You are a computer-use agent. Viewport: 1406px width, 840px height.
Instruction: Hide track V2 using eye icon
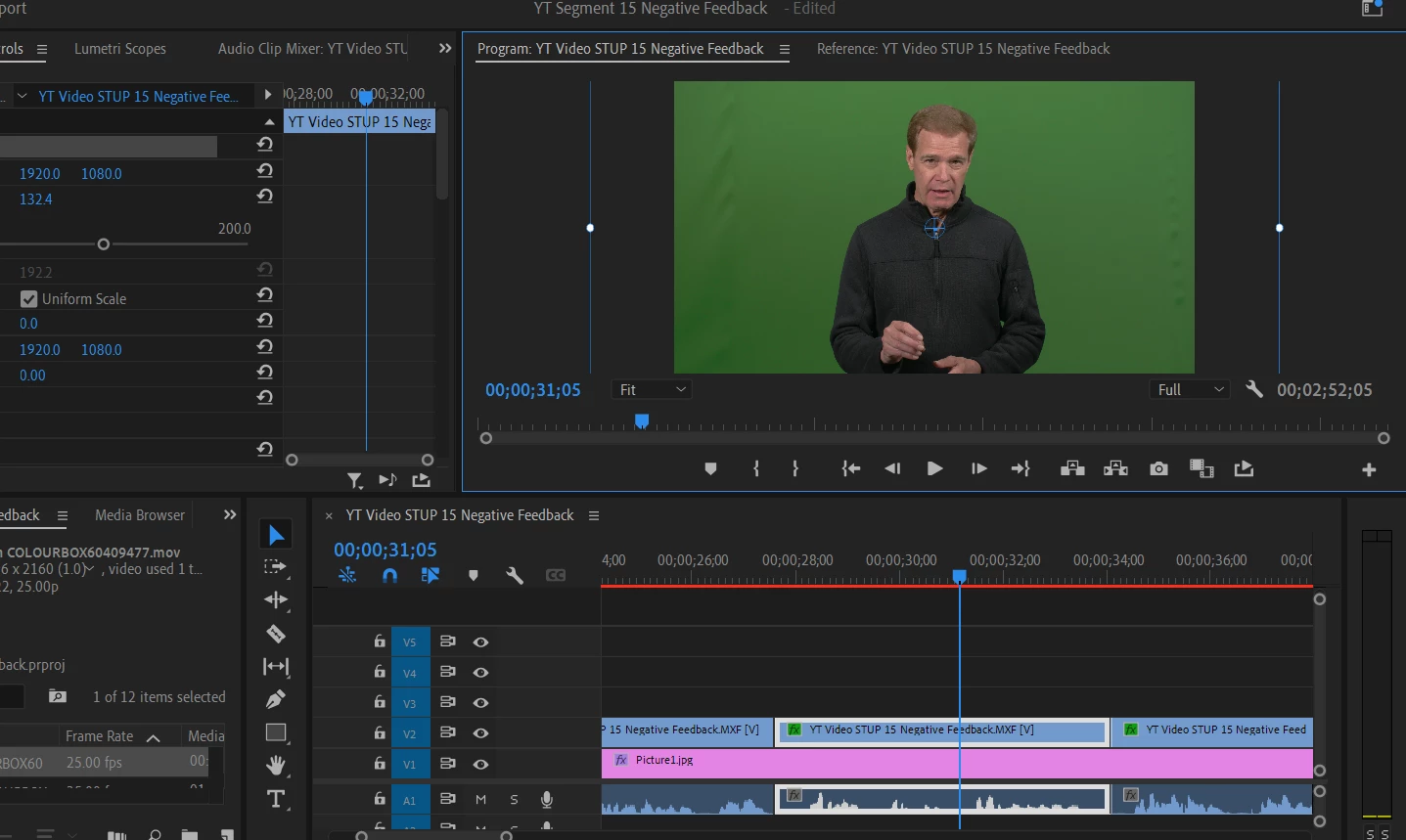(480, 733)
